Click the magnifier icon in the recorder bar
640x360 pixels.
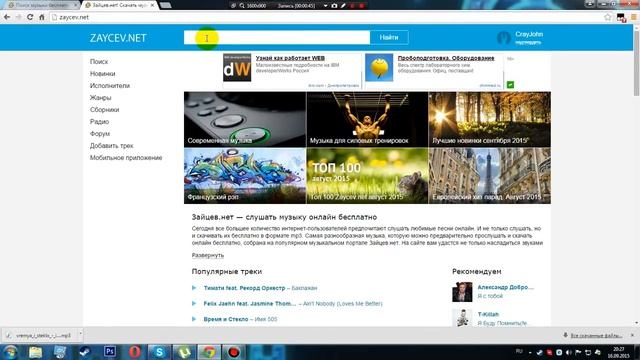[x=242, y=6]
